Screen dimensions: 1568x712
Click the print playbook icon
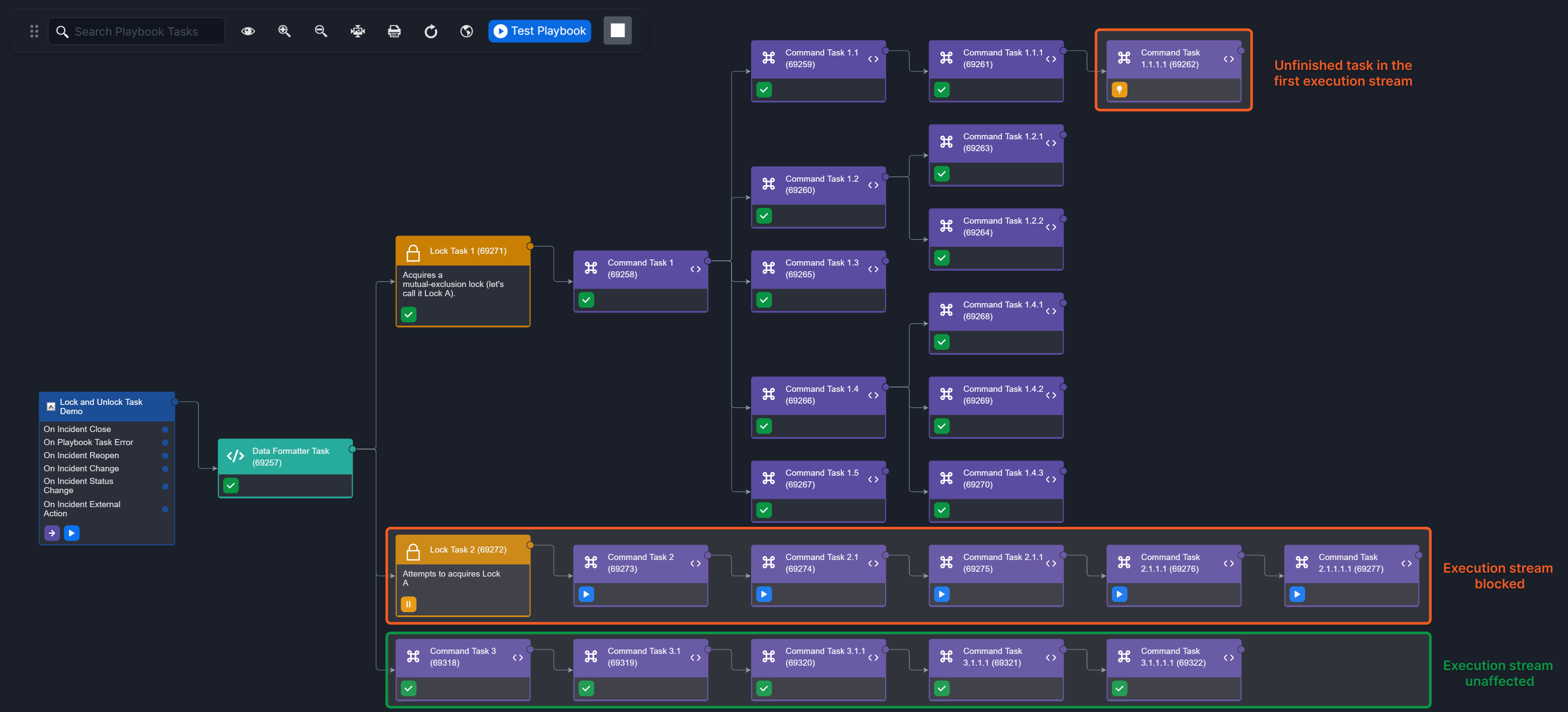tap(395, 31)
